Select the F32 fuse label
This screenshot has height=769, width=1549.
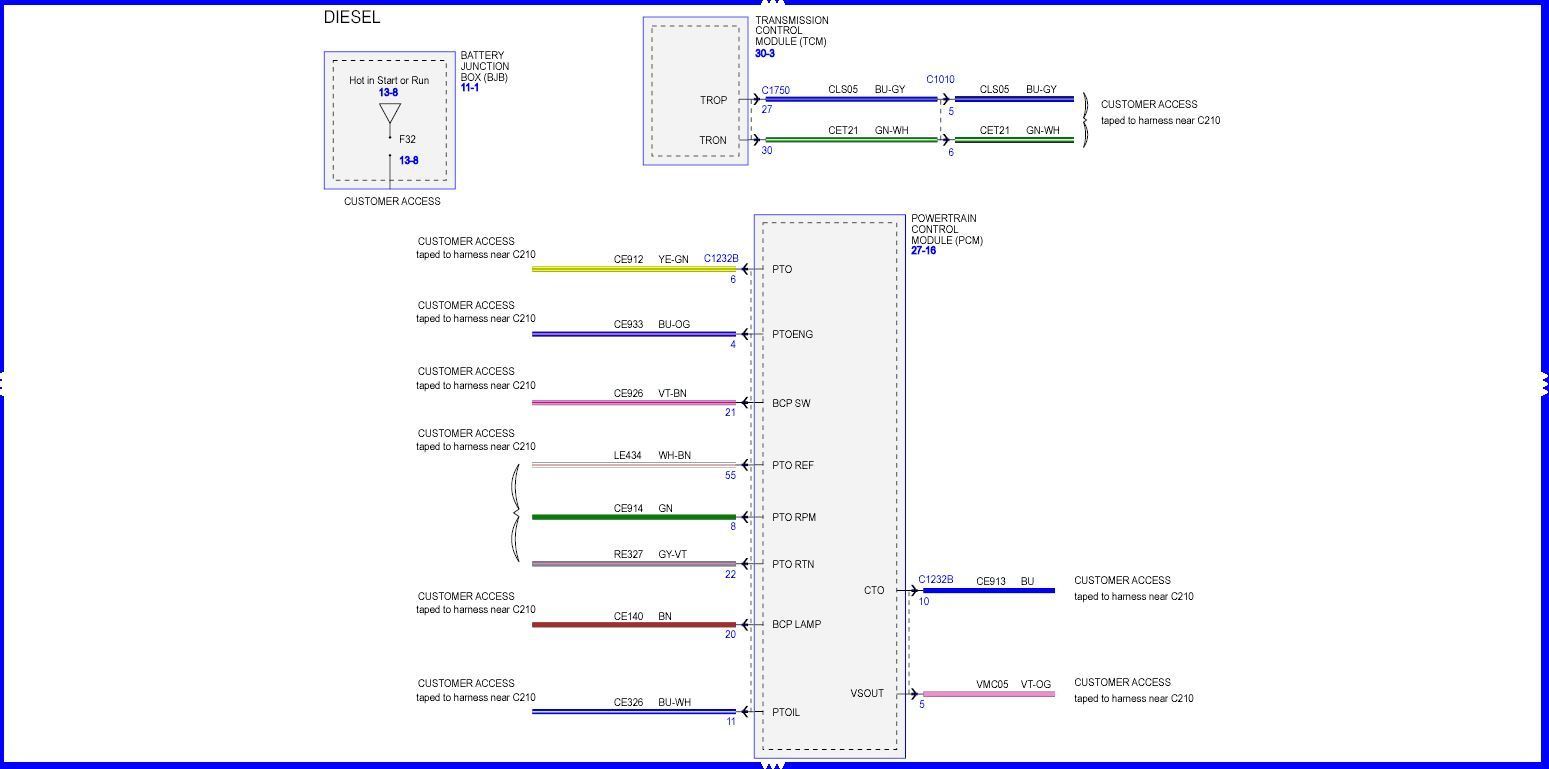pos(407,140)
